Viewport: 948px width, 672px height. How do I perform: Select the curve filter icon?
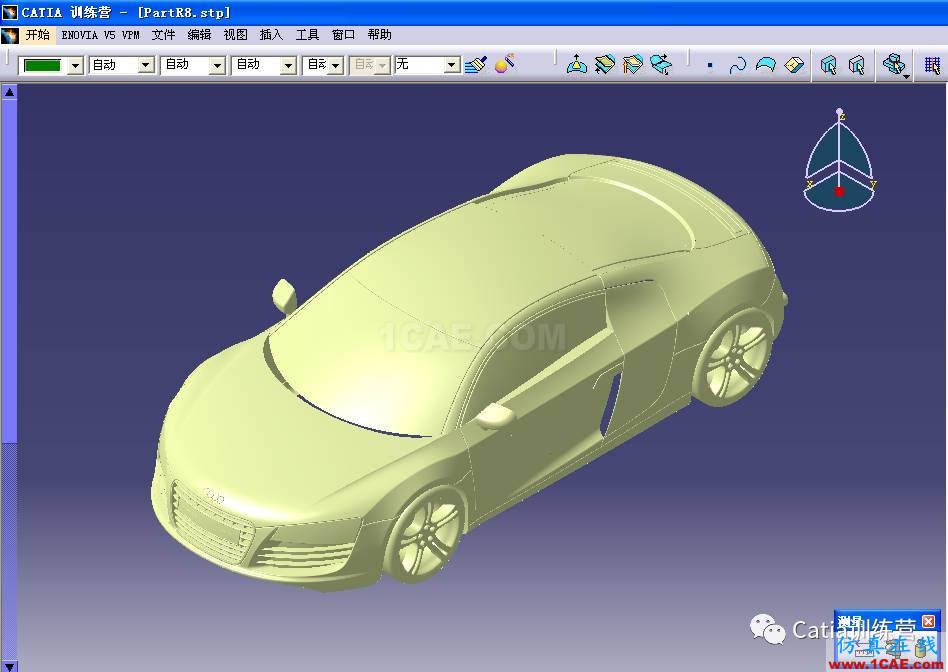click(738, 65)
